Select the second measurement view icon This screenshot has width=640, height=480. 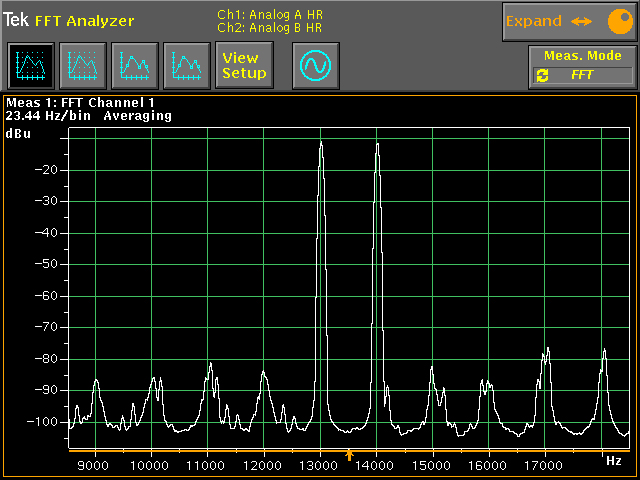[82, 66]
